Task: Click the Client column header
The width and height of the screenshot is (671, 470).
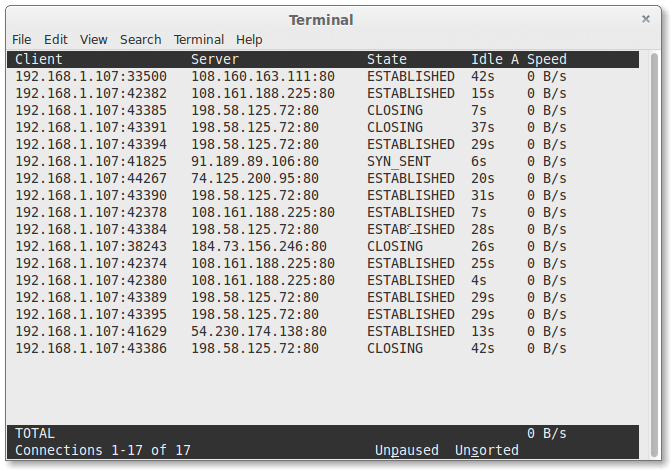Action: tap(39, 60)
